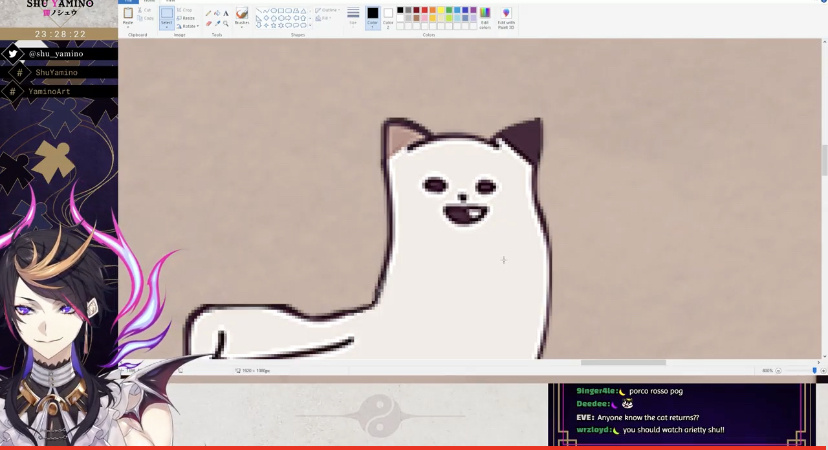Select the Color picker eyedropper tool
Viewport: 828px width, 450px height.
tap(218, 24)
